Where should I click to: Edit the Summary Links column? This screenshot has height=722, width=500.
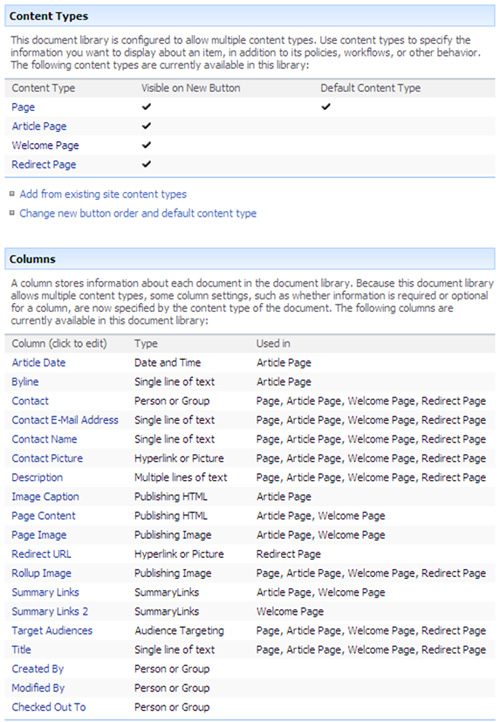45,592
